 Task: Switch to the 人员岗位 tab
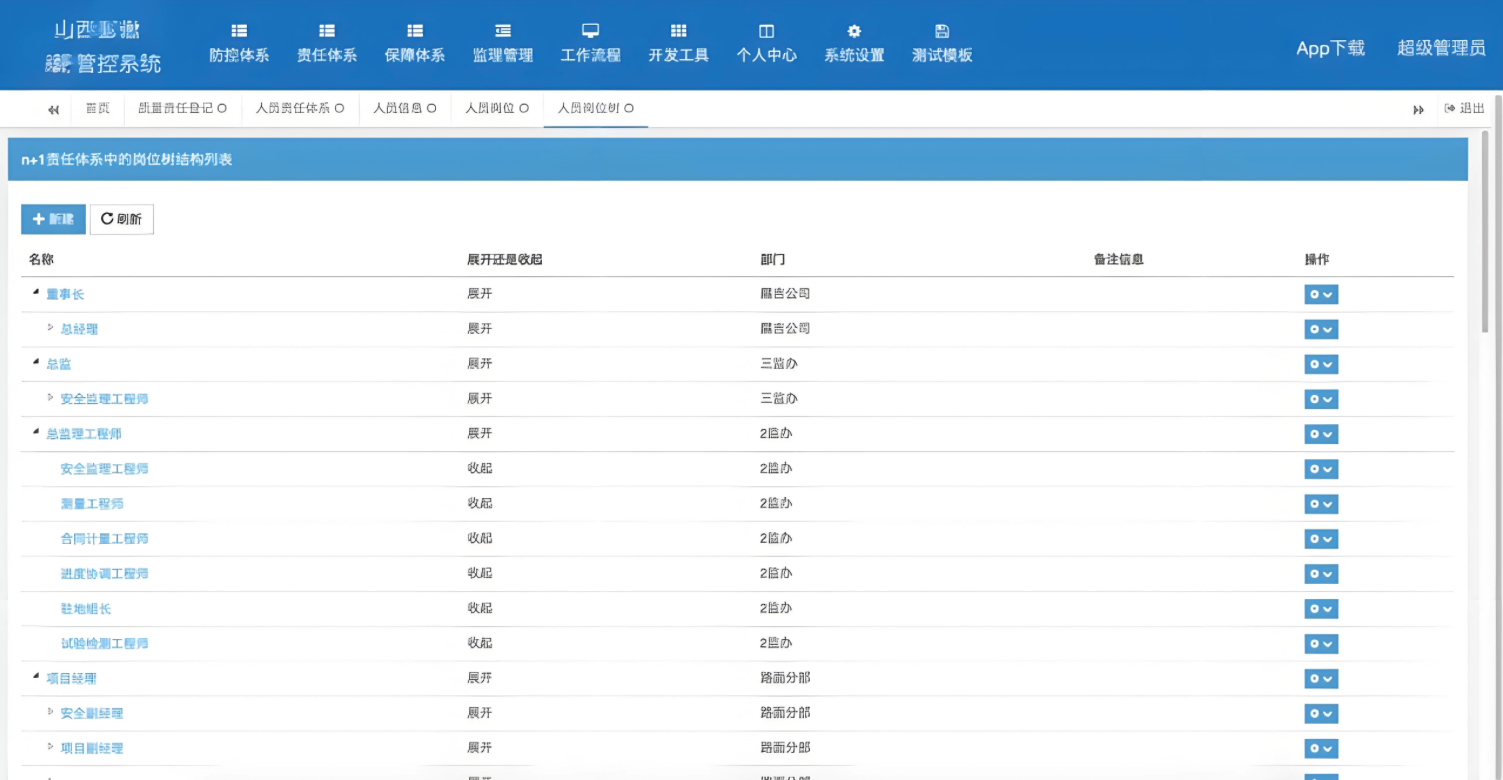(490, 109)
